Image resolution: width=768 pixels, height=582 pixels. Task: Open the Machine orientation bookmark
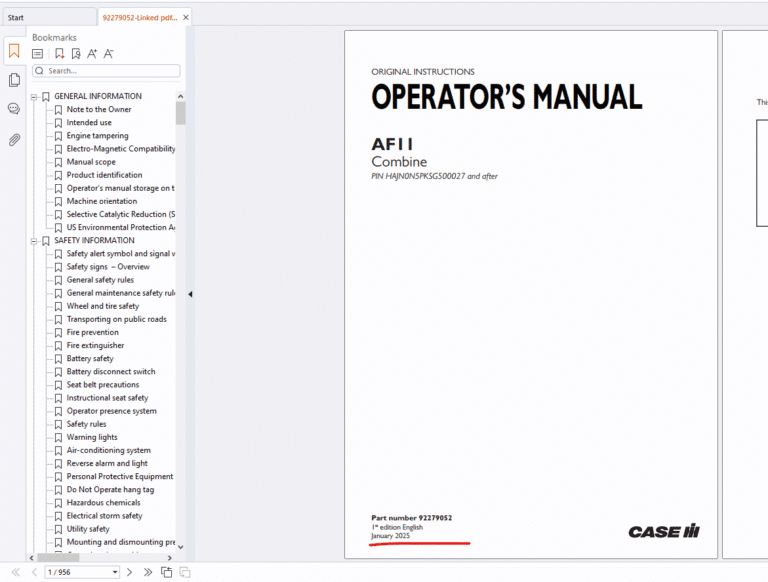coord(102,201)
